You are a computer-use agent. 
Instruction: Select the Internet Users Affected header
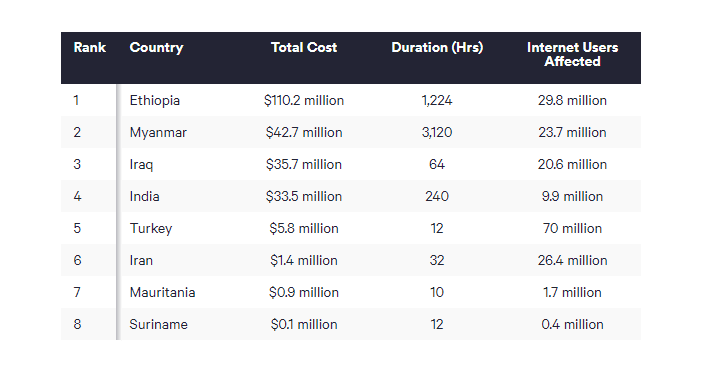pyautogui.click(x=573, y=54)
